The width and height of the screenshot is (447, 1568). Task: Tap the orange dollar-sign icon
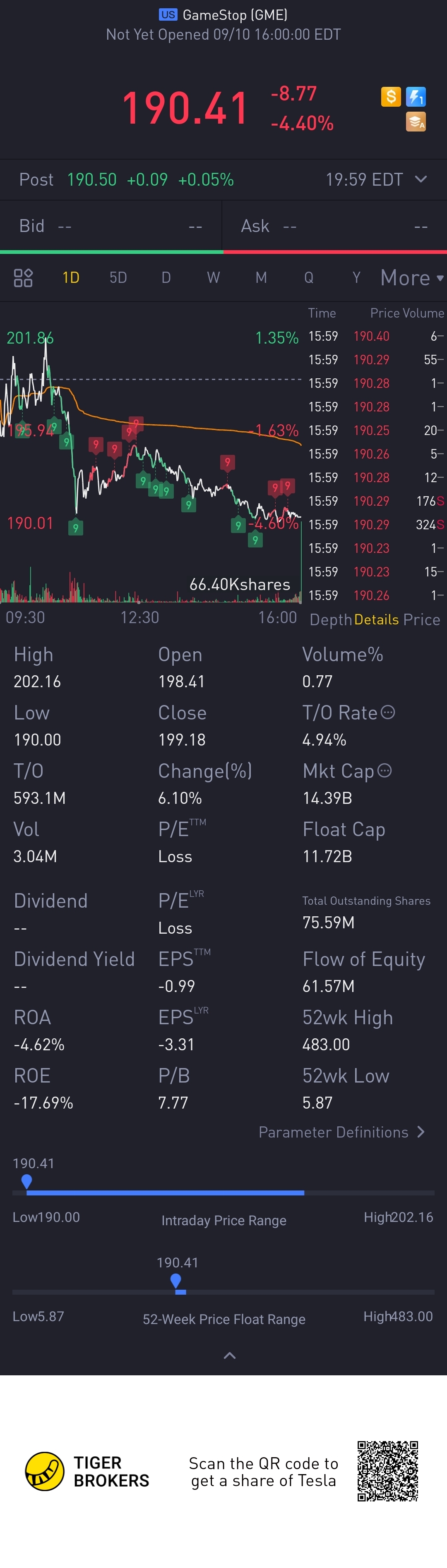click(x=391, y=96)
